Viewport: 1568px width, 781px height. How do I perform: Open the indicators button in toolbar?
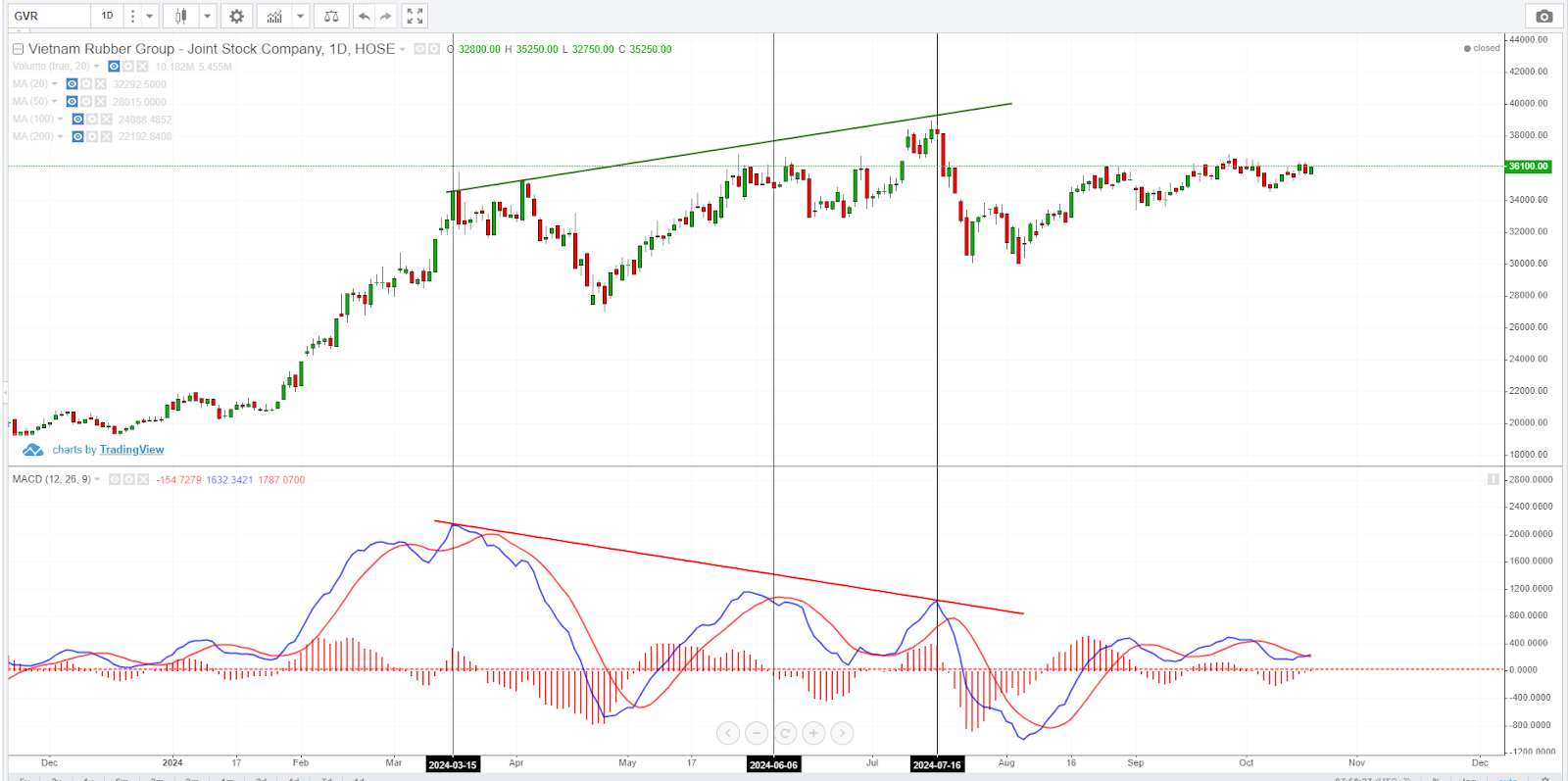(x=274, y=16)
